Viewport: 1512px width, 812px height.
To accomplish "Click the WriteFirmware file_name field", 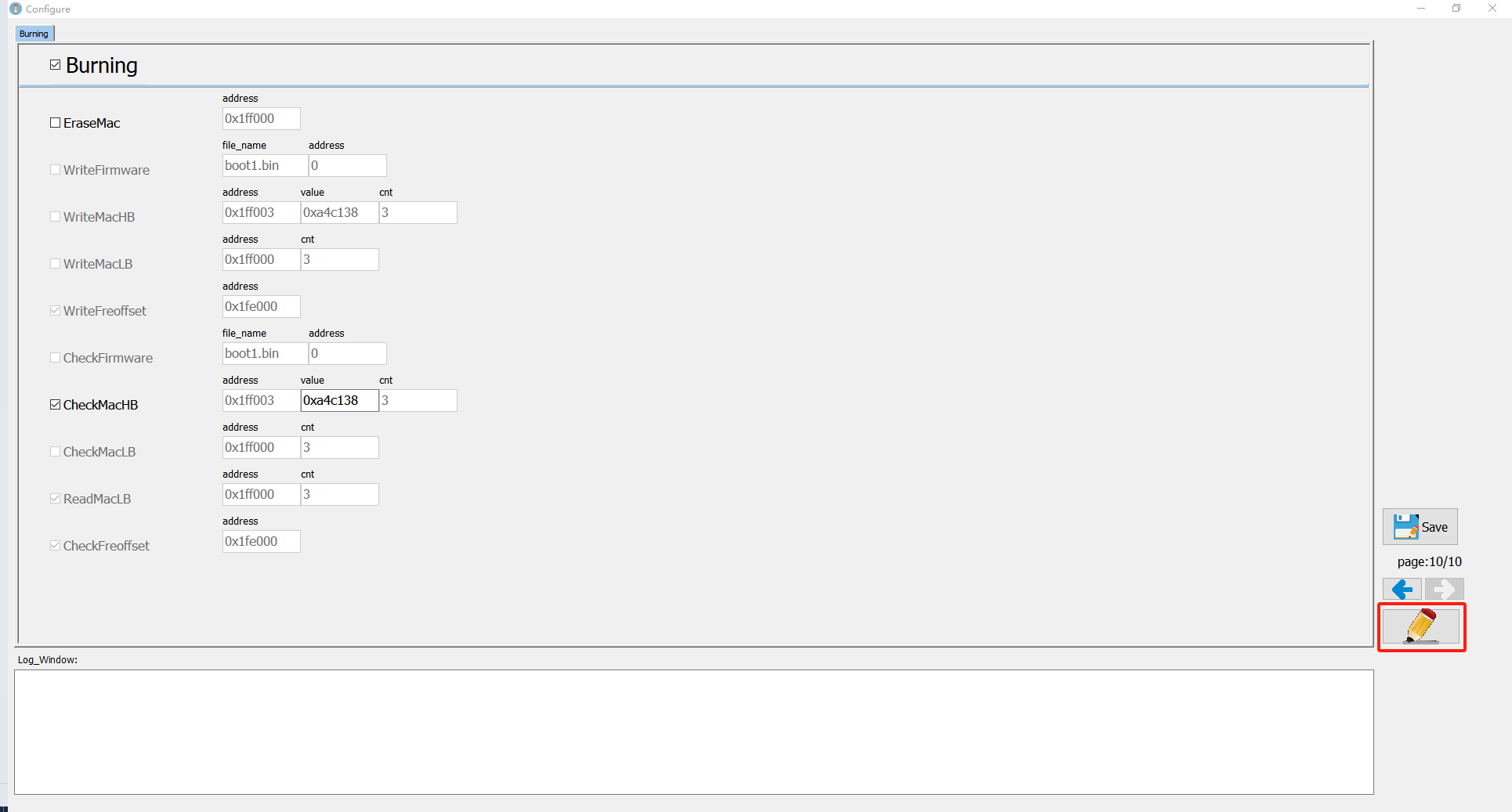I will pyautogui.click(x=265, y=166).
